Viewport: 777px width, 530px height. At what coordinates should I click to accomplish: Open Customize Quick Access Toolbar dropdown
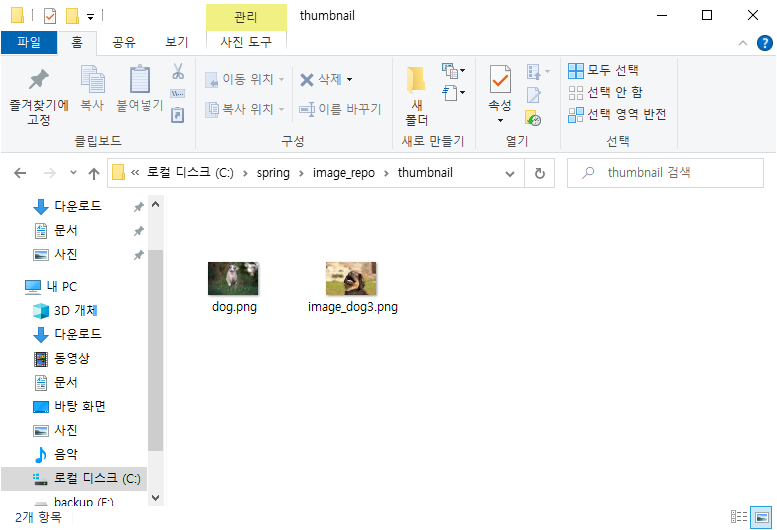[90, 16]
